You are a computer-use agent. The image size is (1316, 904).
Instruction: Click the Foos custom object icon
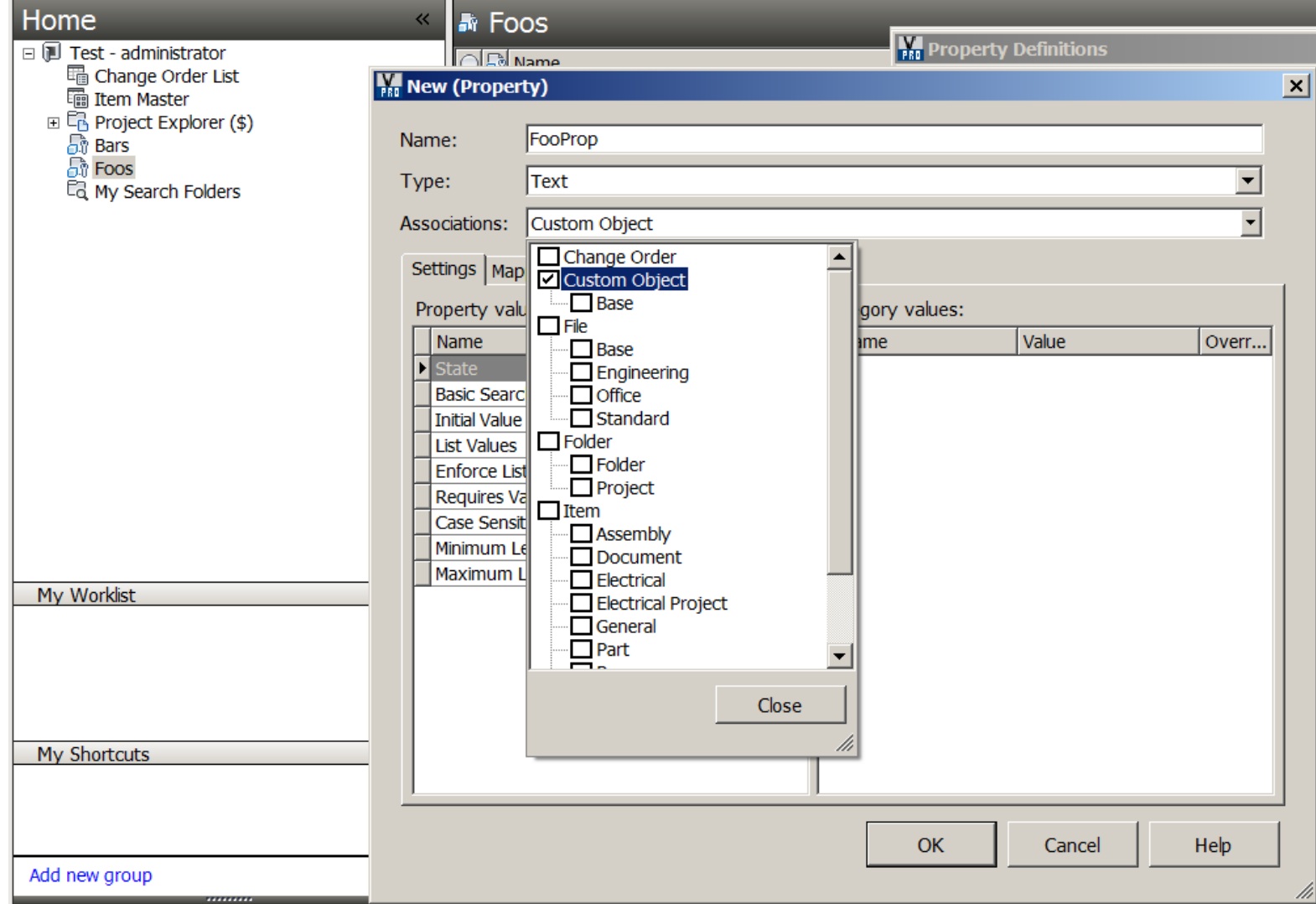77,168
